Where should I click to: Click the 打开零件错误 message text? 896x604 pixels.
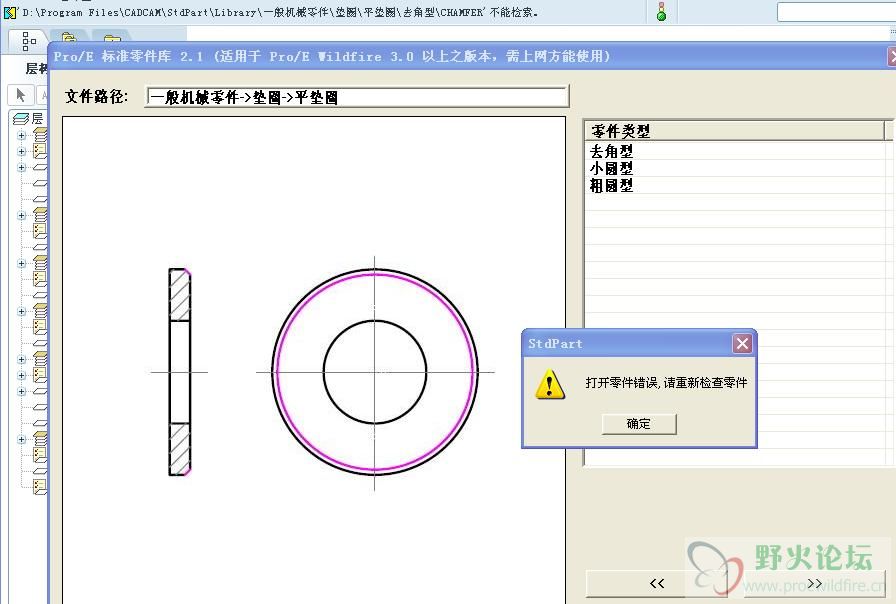(666, 383)
